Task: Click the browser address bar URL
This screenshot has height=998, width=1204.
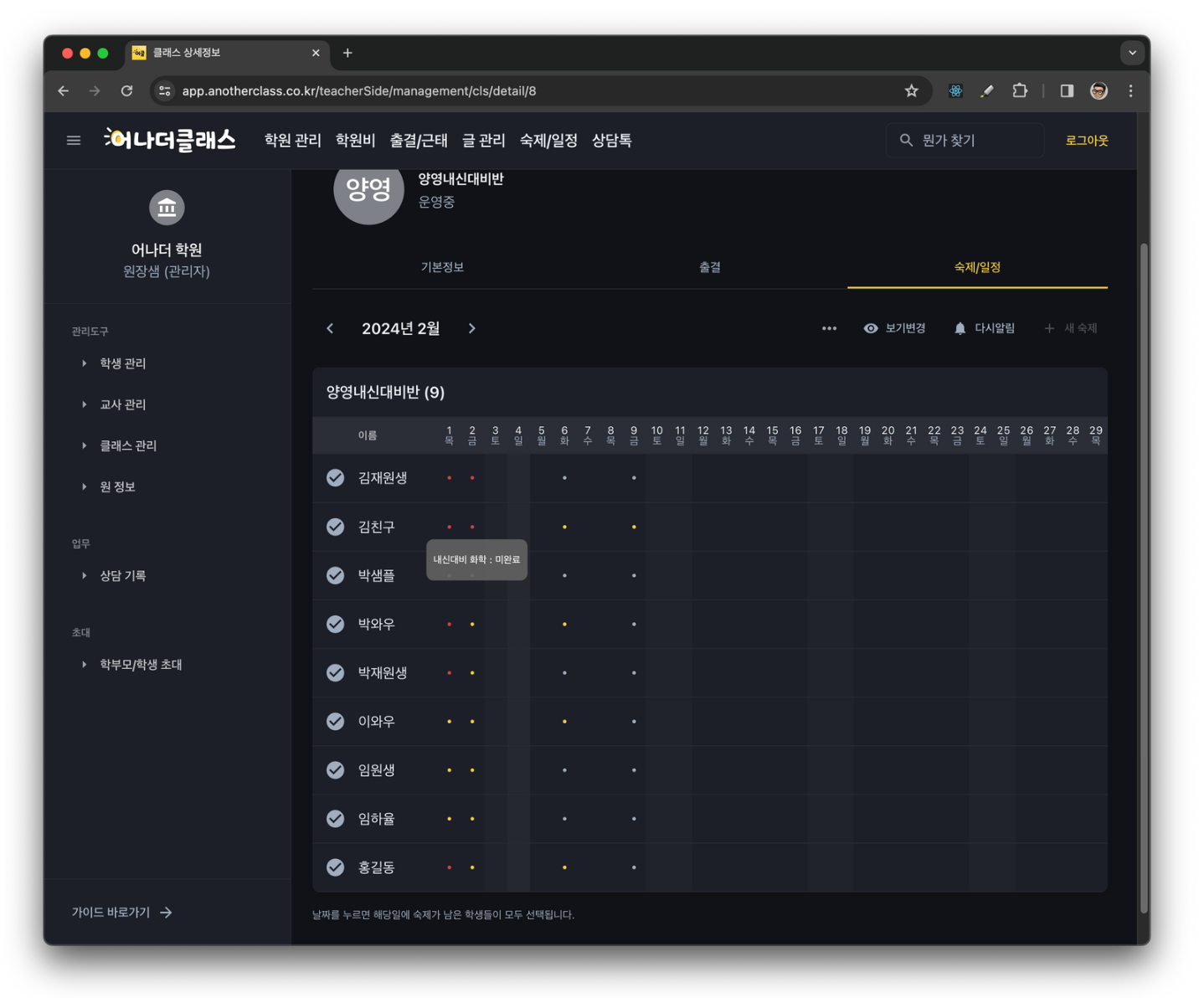Action: tap(359, 91)
